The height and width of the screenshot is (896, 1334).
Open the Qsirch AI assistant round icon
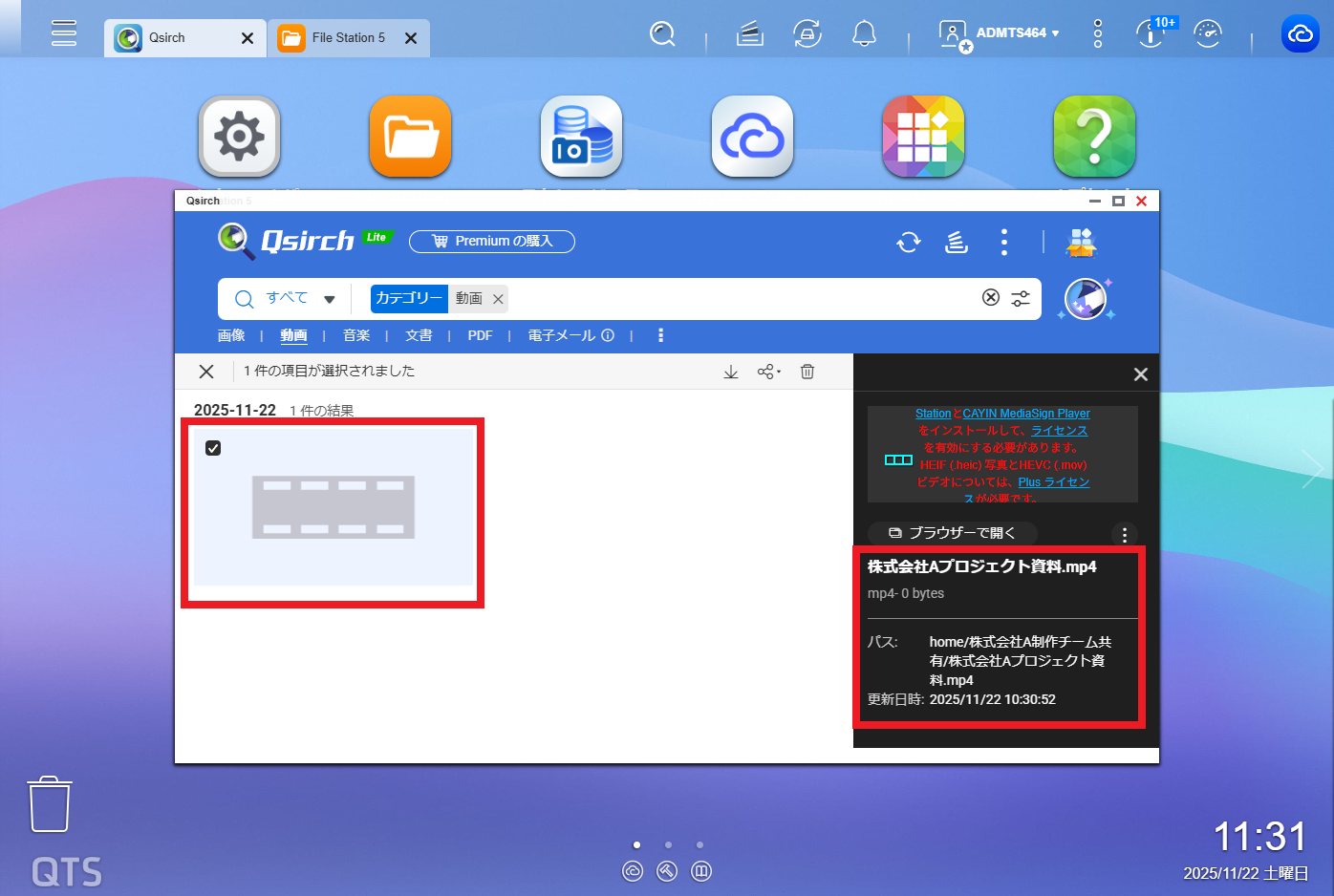[1086, 299]
